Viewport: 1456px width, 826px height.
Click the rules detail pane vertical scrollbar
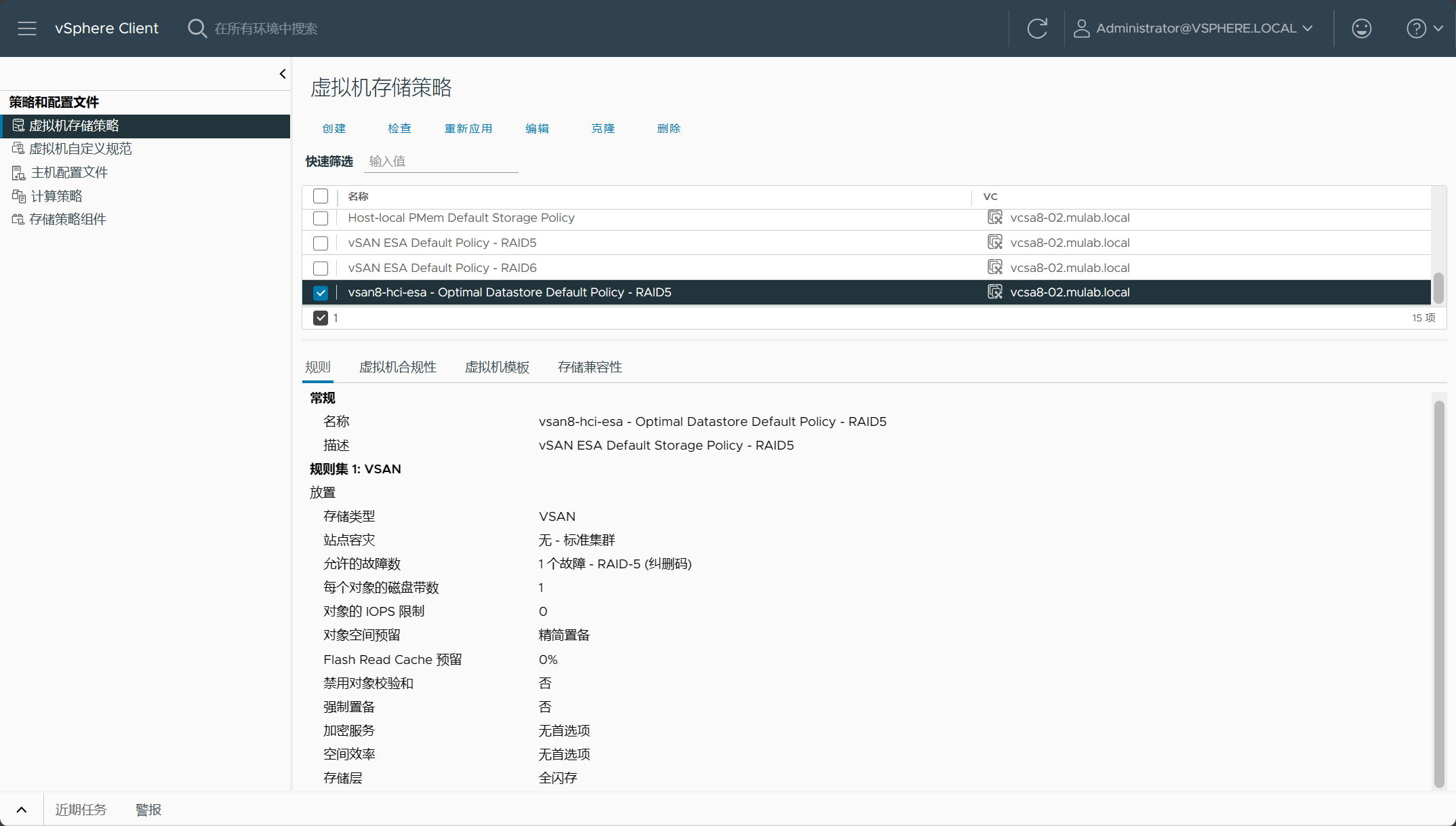coord(1439,593)
